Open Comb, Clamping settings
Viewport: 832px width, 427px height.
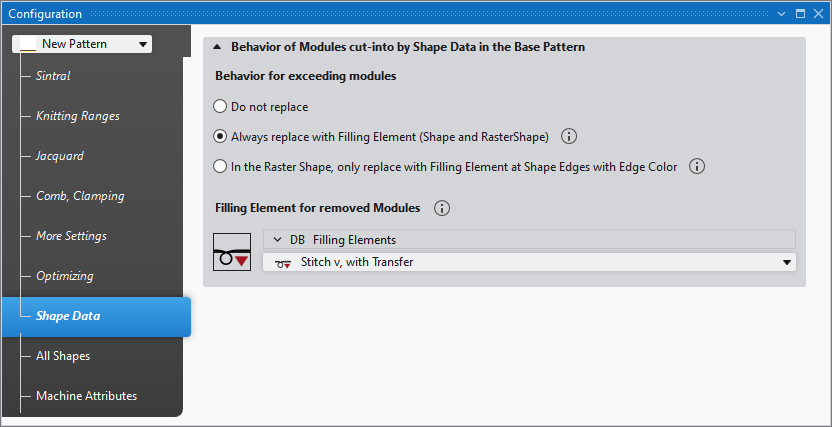pos(80,196)
